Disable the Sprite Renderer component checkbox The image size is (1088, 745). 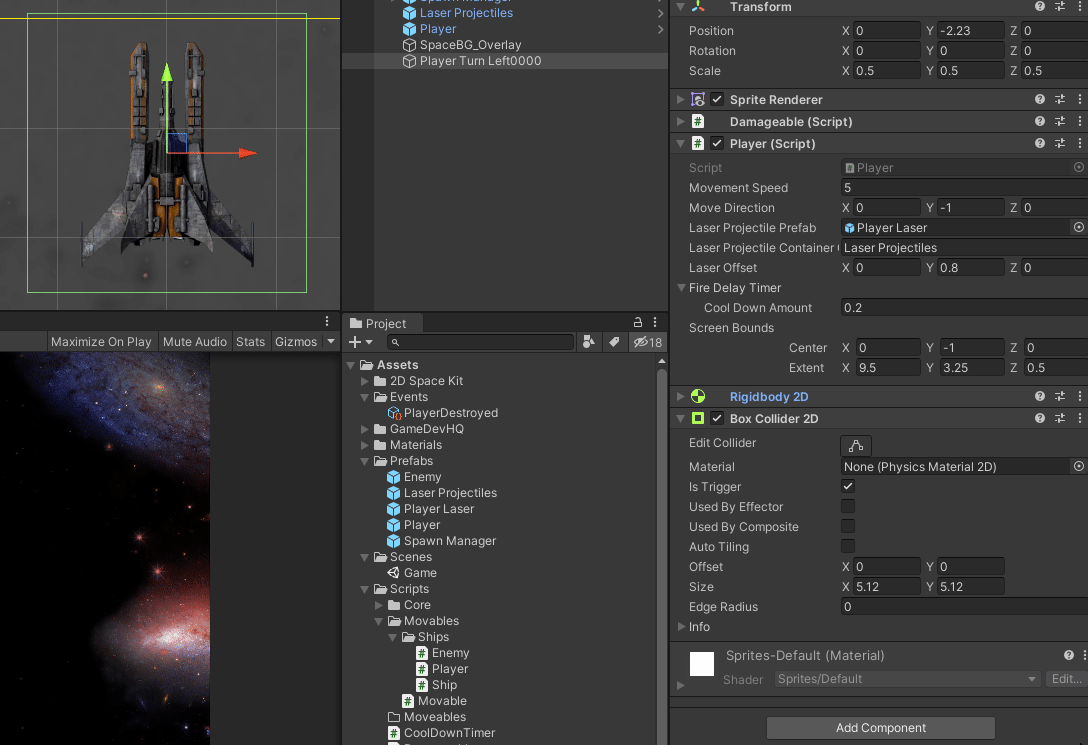(717, 100)
